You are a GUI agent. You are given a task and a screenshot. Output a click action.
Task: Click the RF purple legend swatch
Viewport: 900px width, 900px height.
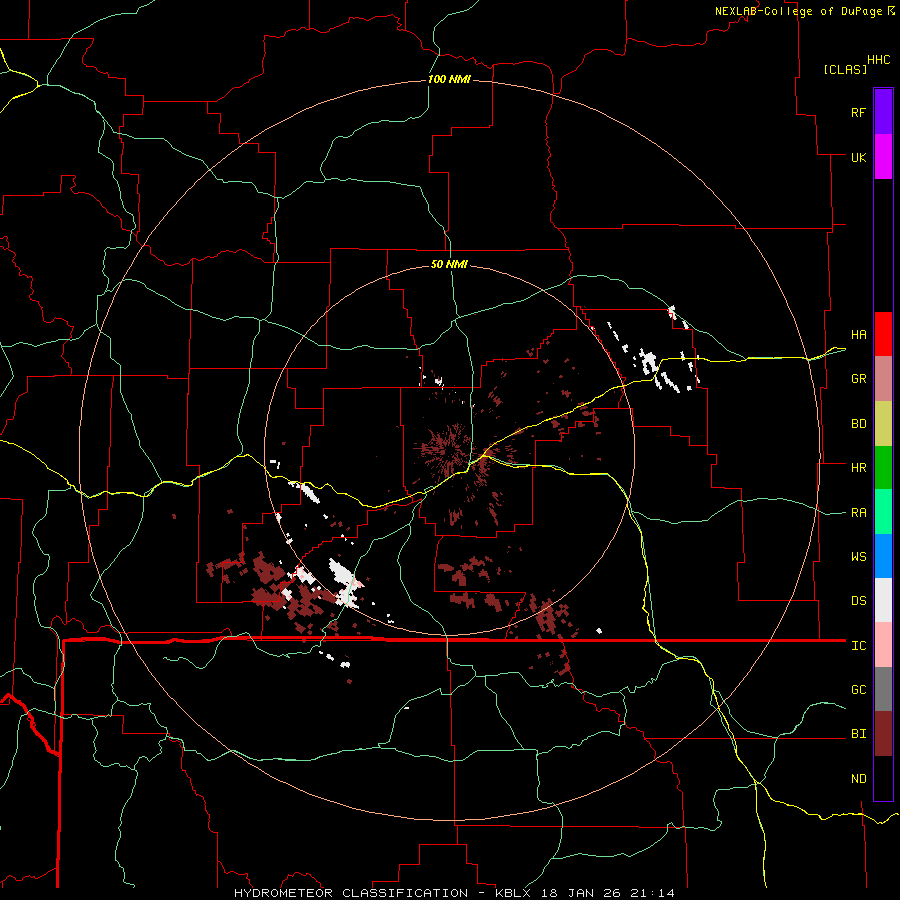point(883,112)
